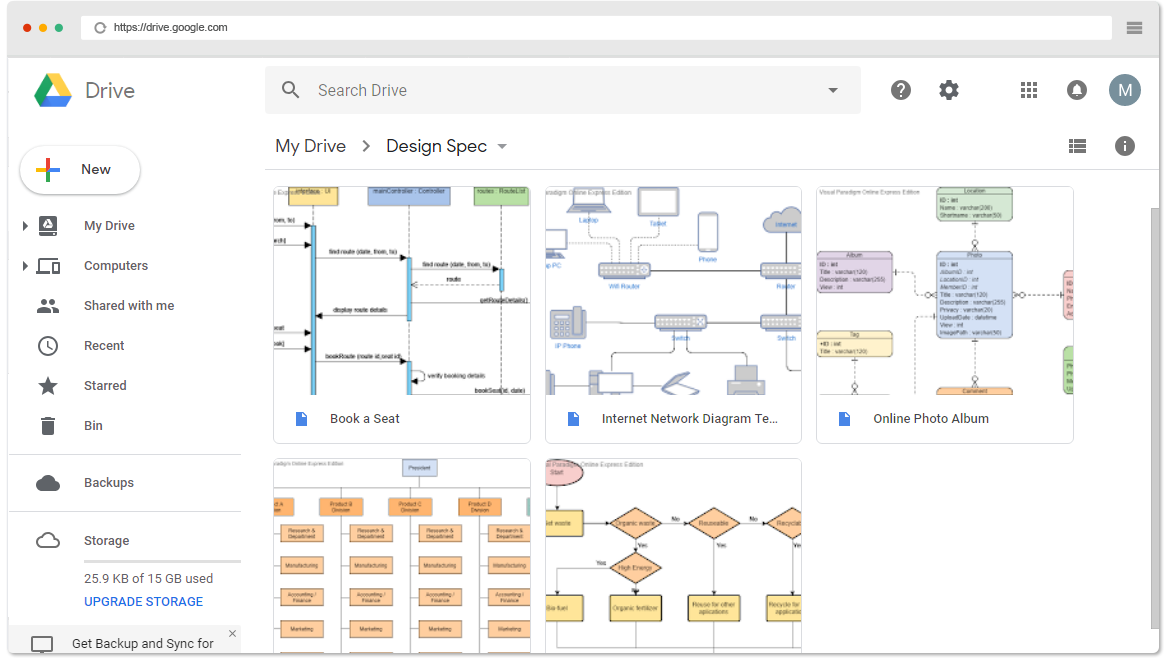Dismiss the Get Backup and Sync banner
This screenshot has height=665, width=1170.
[x=233, y=634]
